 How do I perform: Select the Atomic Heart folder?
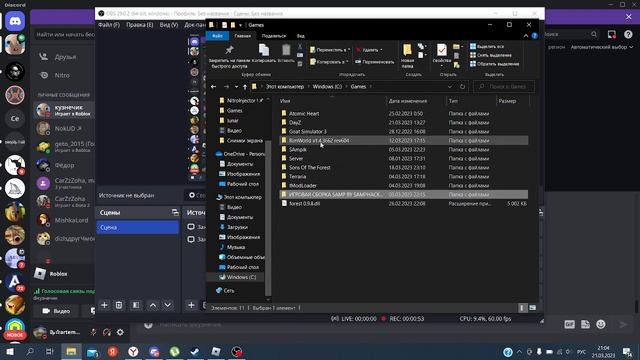pyautogui.click(x=304, y=113)
